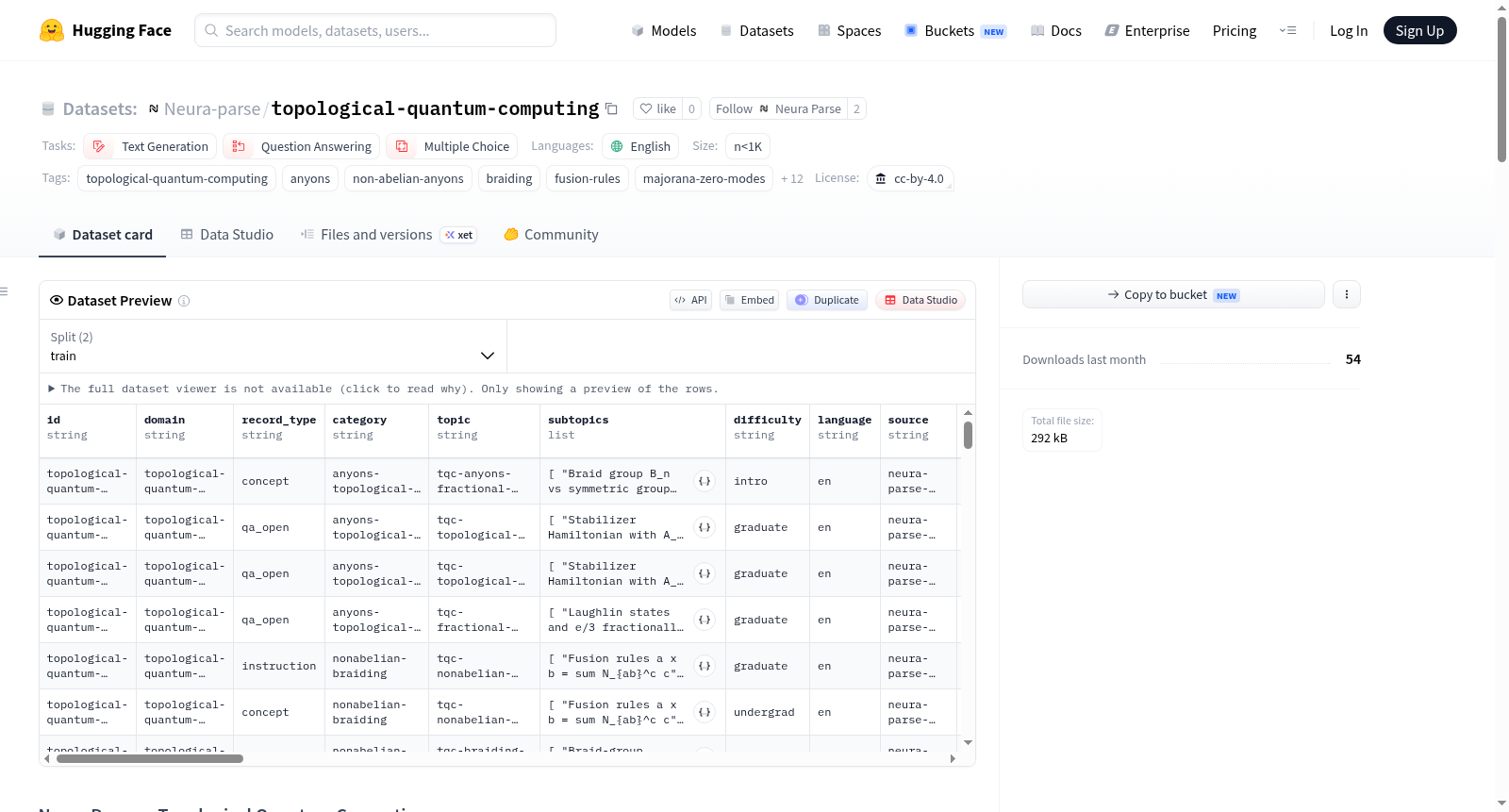Open the Files and versions tab
The width and height of the screenshot is (1509, 812).
tap(389, 234)
